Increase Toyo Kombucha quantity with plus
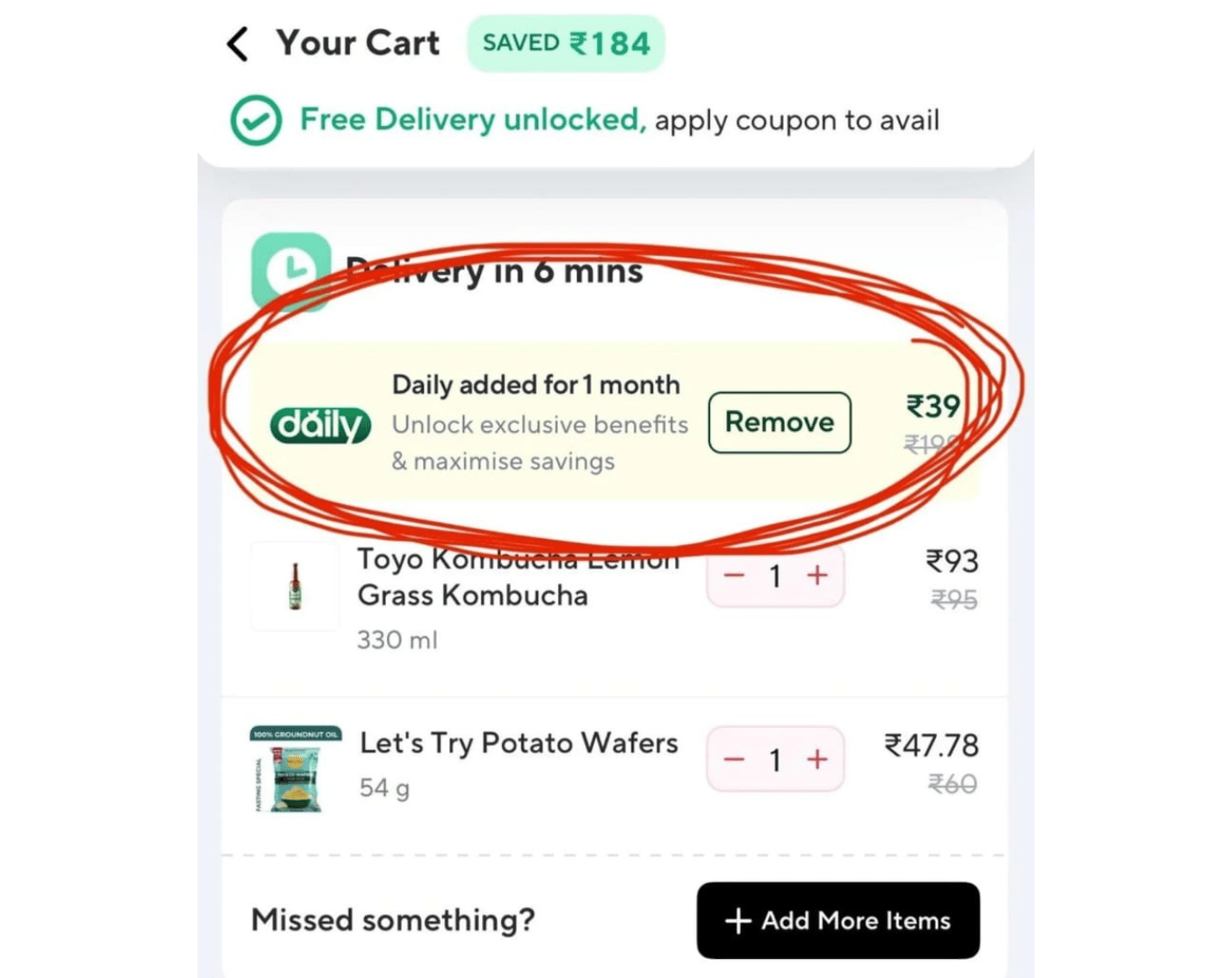This screenshot has width=1232, height=978. (817, 575)
